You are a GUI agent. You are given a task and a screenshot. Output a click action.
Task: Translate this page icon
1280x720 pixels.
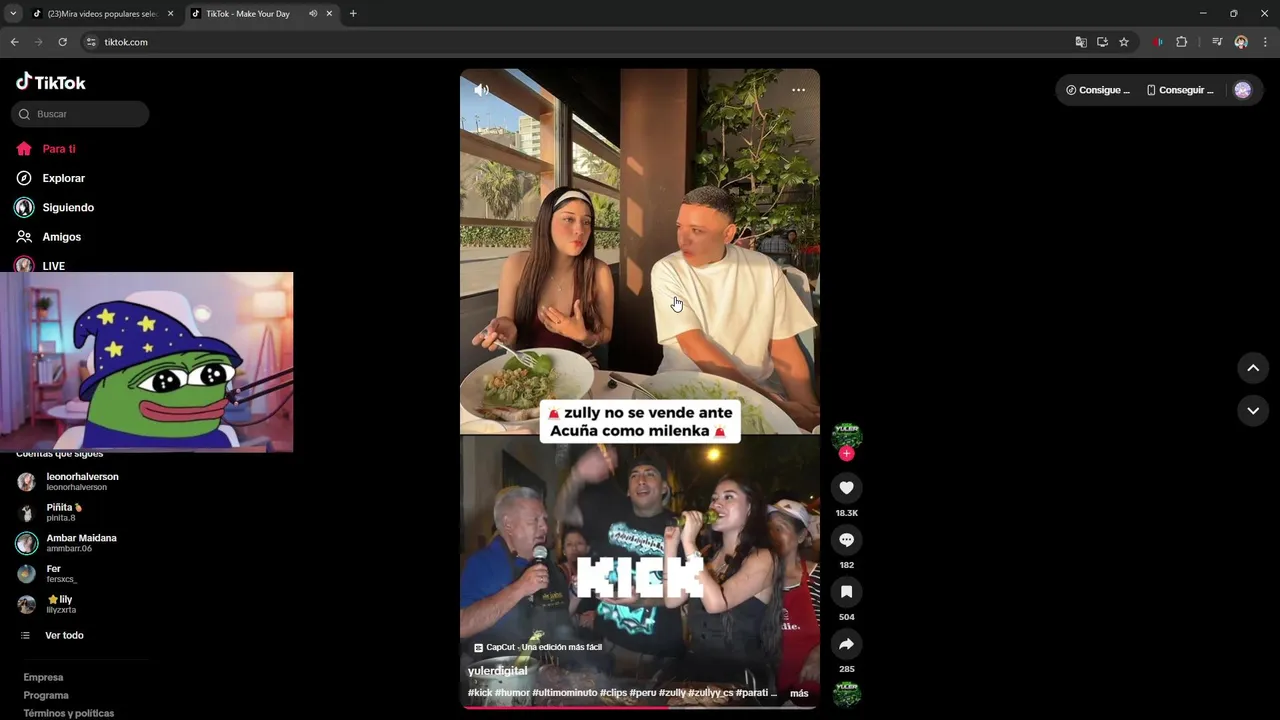[1081, 42]
